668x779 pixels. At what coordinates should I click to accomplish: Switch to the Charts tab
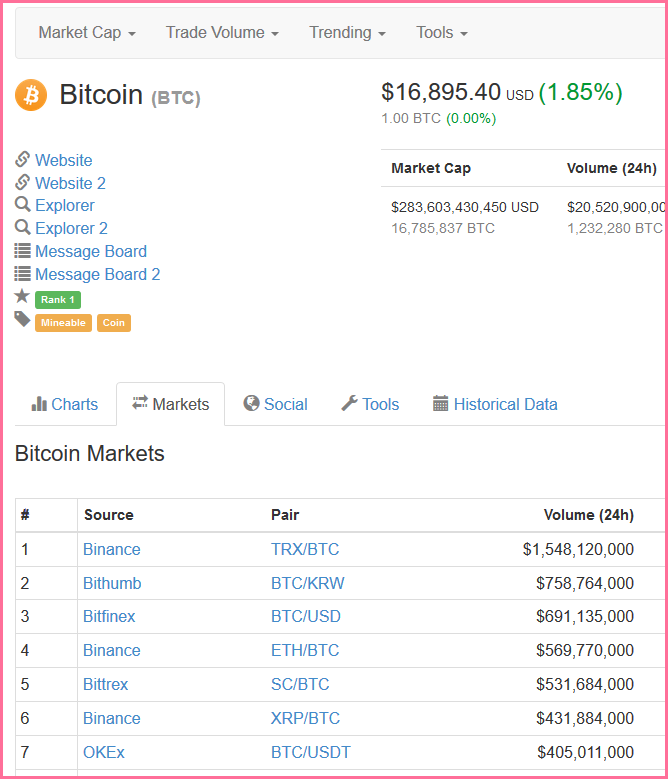(65, 404)
